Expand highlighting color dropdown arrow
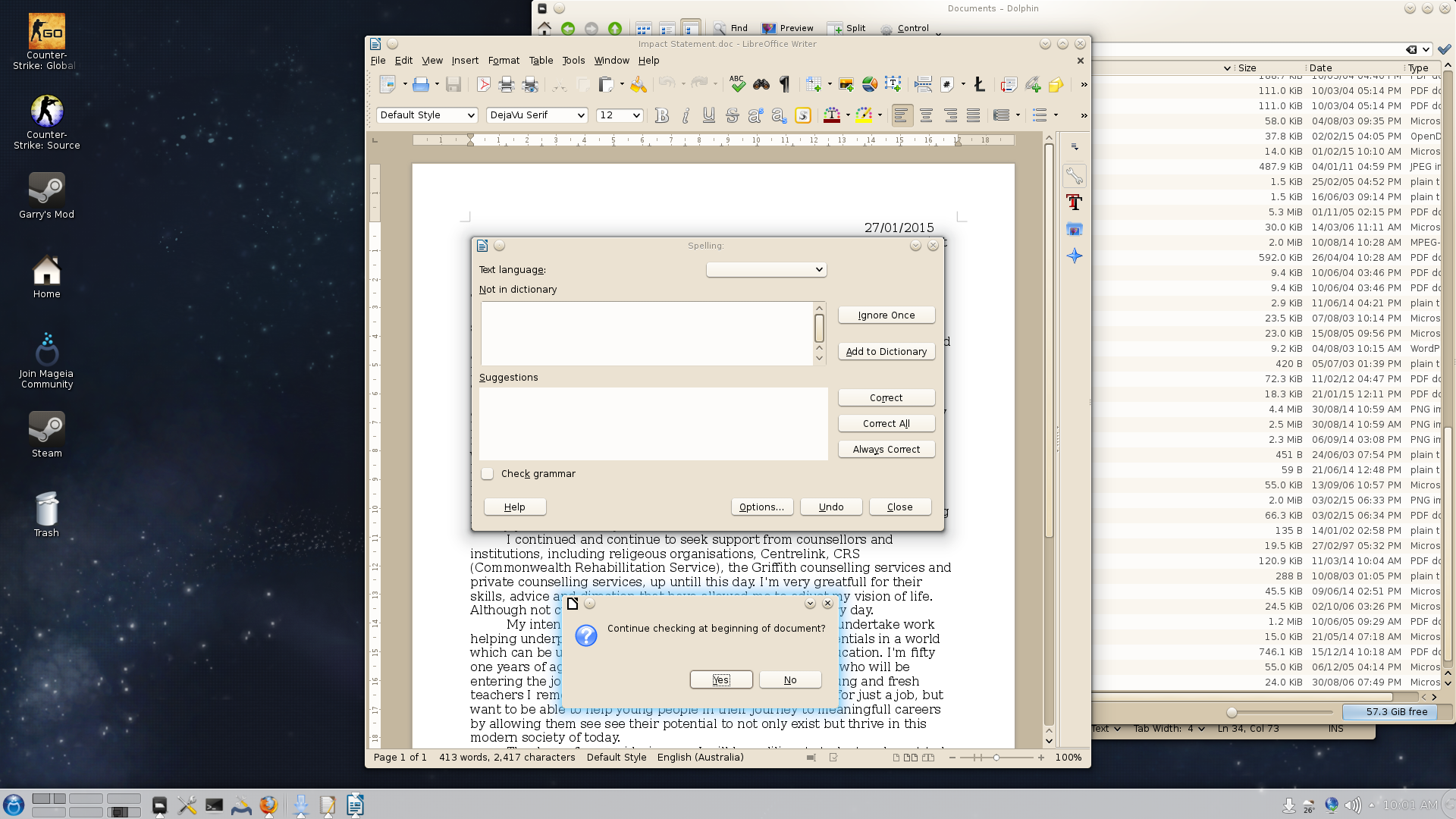This screenshot has width=1456, height=819. click(x=880, y=115)
